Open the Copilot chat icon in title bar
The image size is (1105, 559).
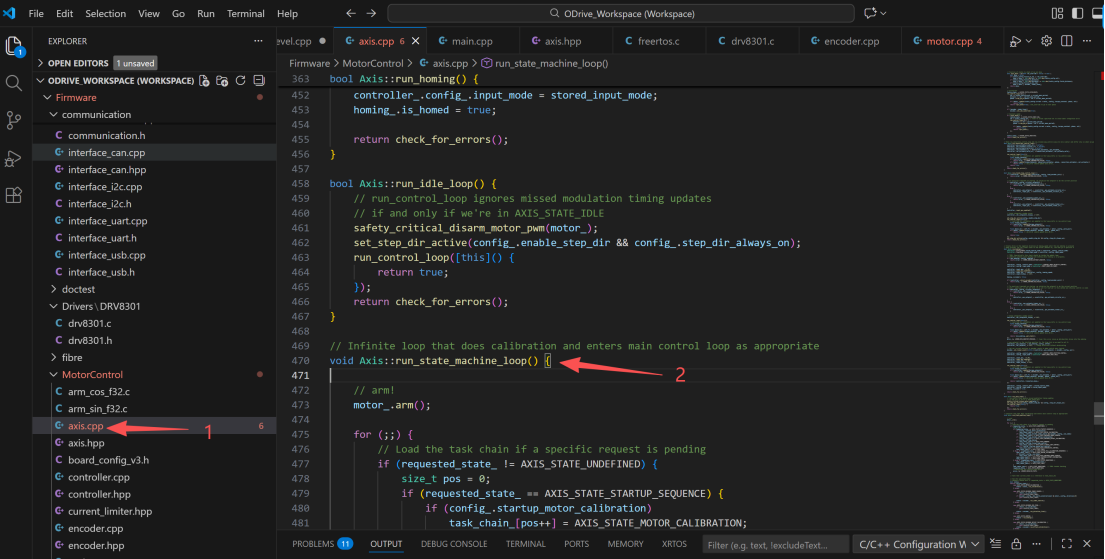point(870,13)
